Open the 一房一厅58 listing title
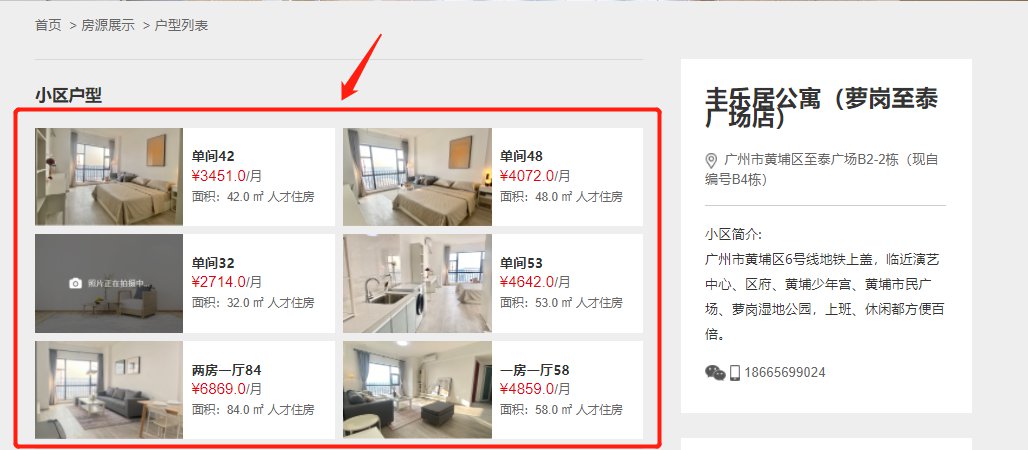 [x=534, y=370]
